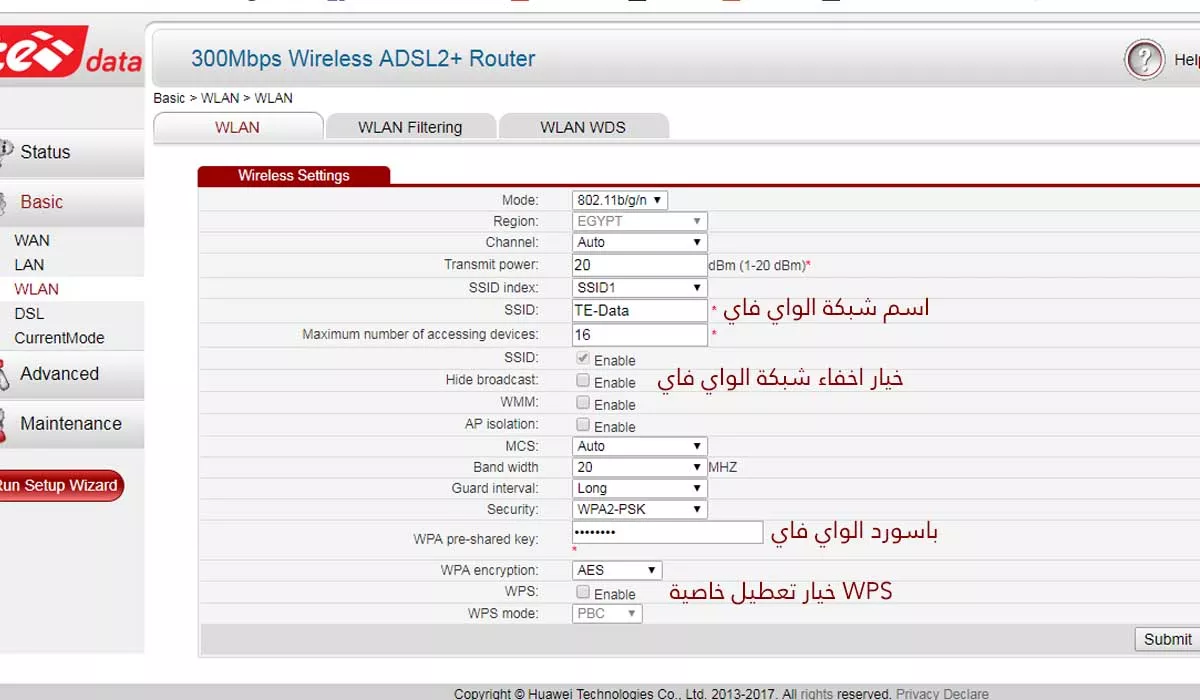Open the SSID index dropdown

pos(640,288)
